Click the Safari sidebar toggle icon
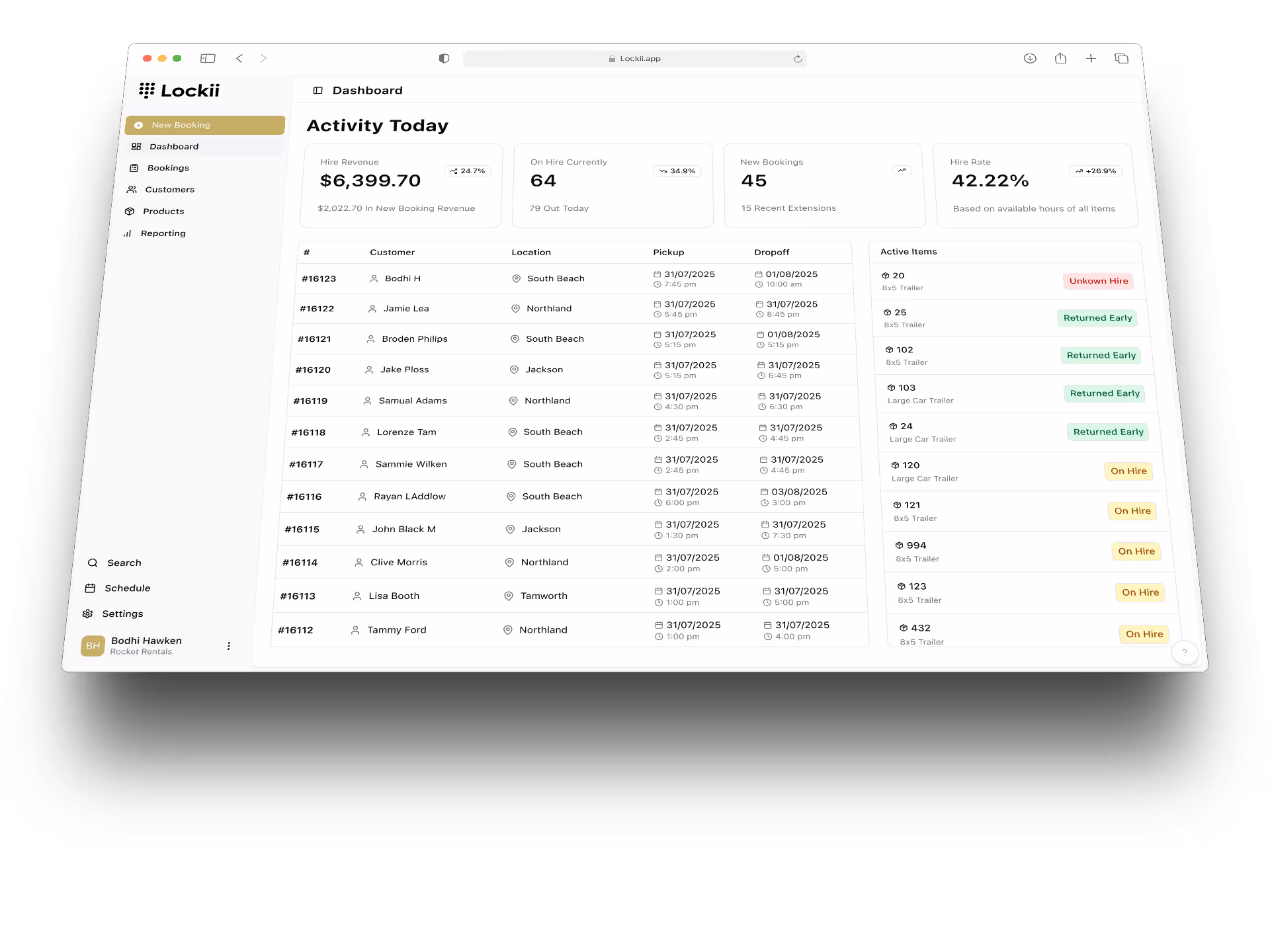 point(208,58)
